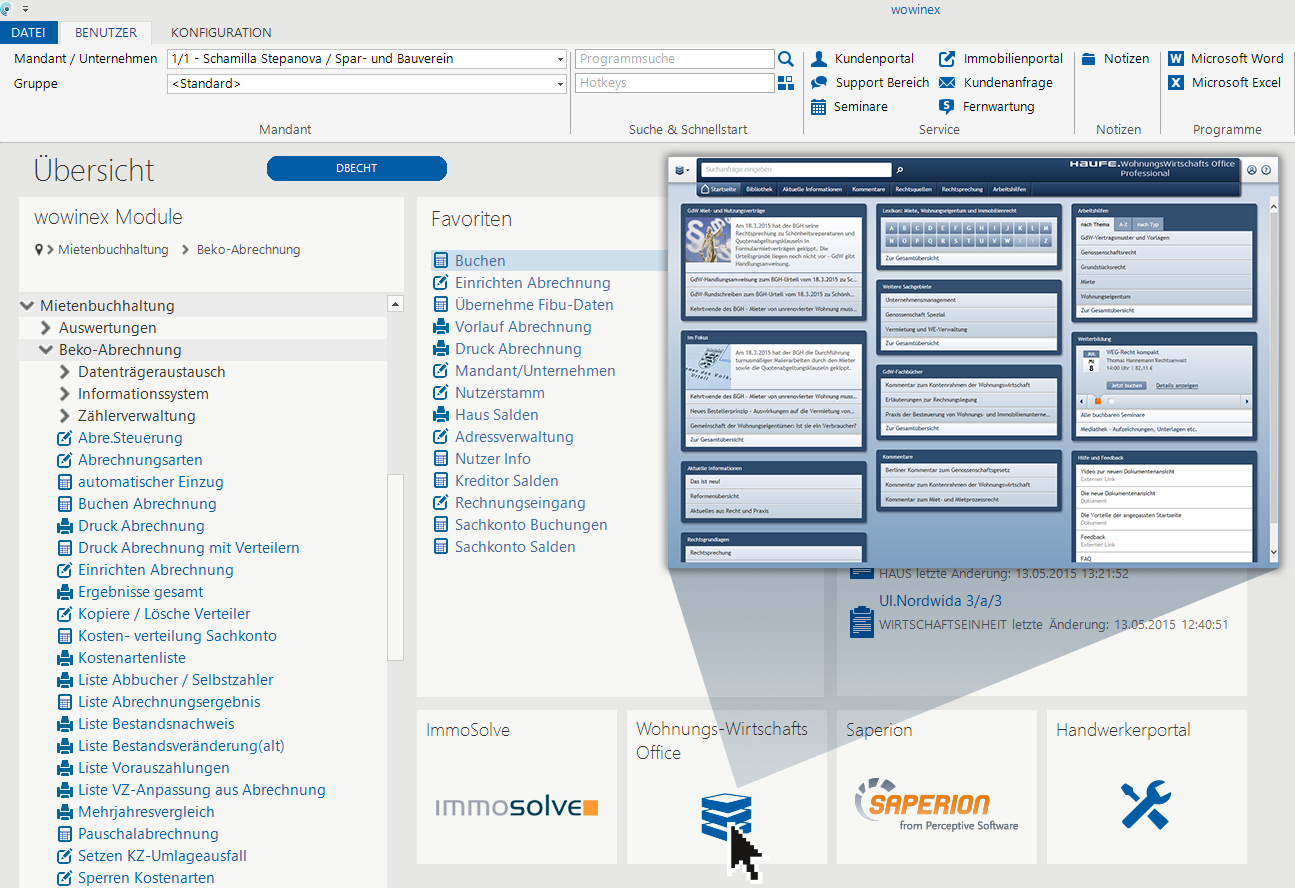Screen dimensions: 1295x891
Task: Click the Programmsuche magnifier search icon
Action: 786,59
